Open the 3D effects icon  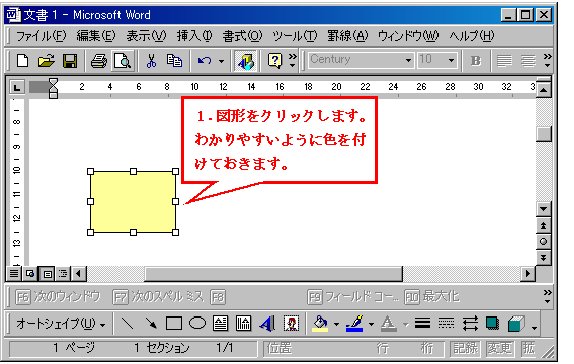point(516,324)
